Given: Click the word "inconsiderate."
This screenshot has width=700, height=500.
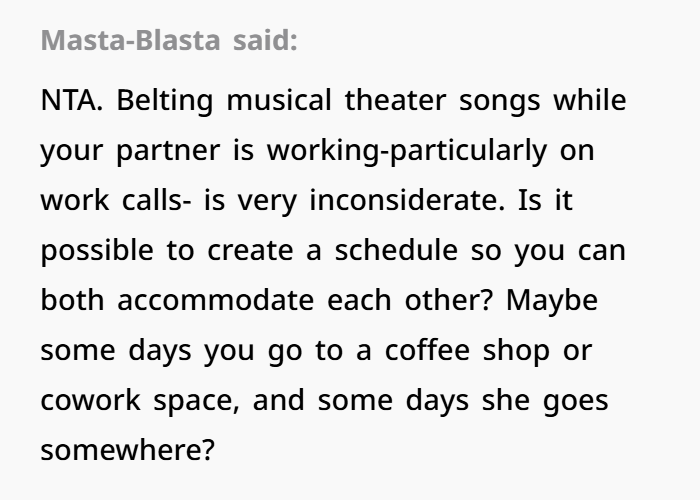Looking at the screenshot, I should [x=407, y=200].
